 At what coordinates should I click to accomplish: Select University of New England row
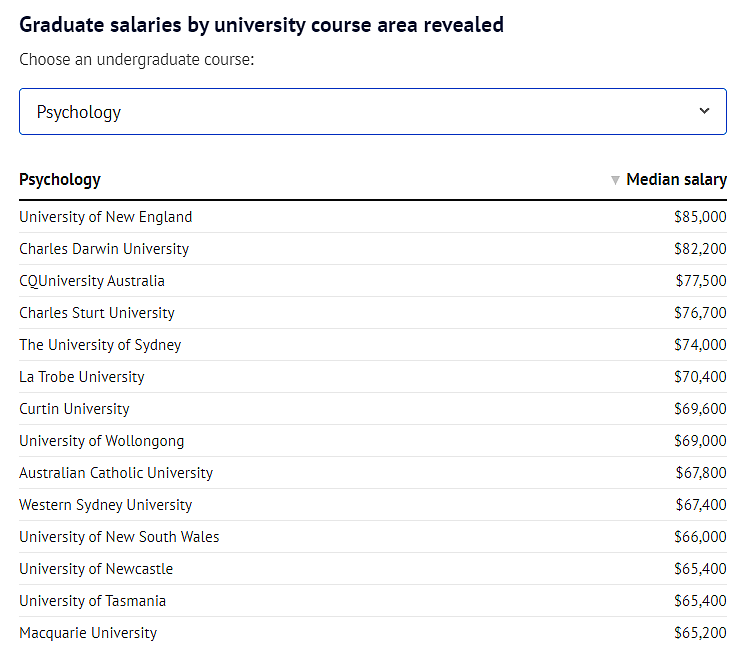373,217
